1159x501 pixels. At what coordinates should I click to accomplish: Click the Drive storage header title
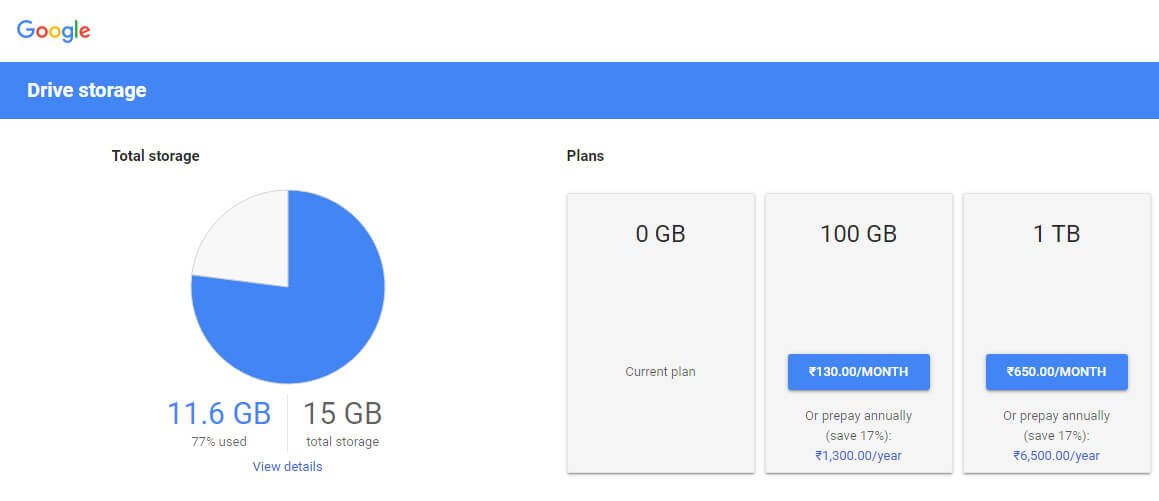point(87,91)
